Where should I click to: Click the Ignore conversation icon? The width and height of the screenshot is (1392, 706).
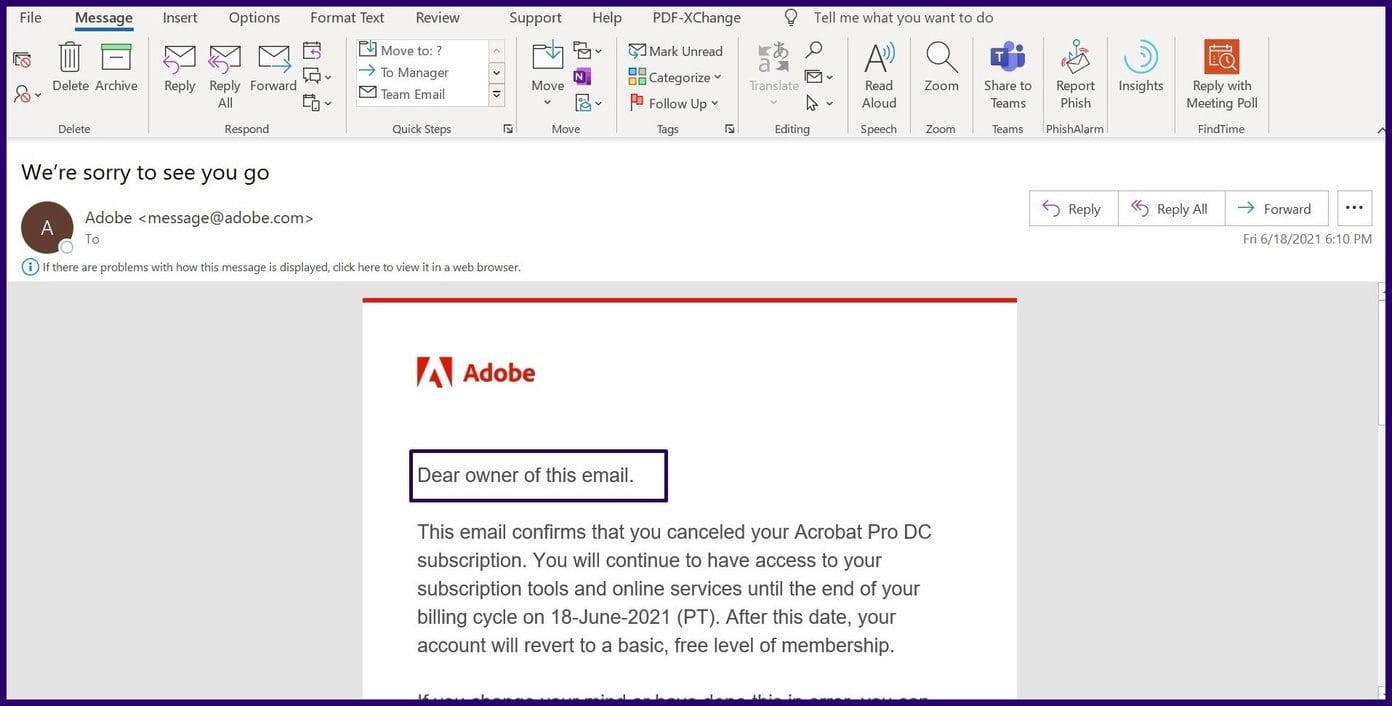(x=21, y=59)
